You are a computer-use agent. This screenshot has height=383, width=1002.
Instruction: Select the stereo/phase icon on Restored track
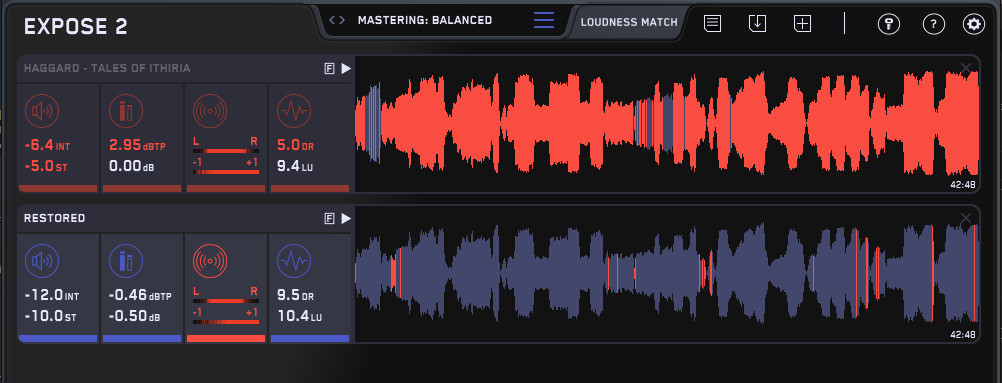(x=210, y=262)
